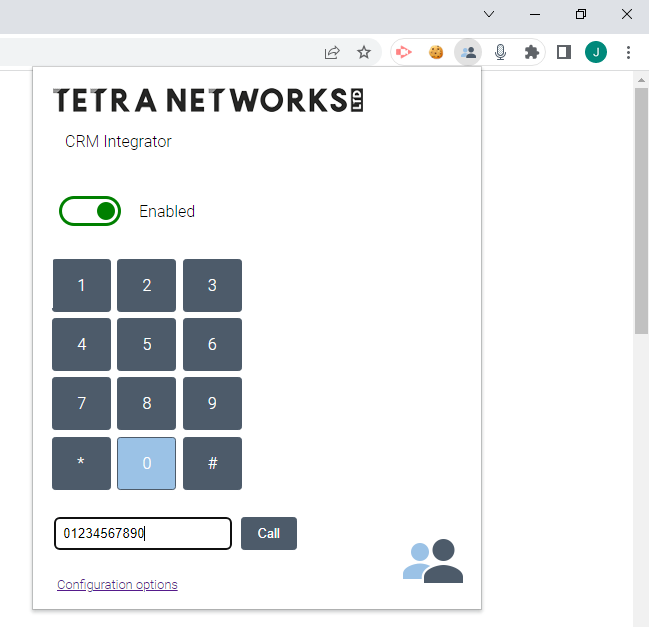
Task: Restore down the browser window
Action: pos(581,14)
